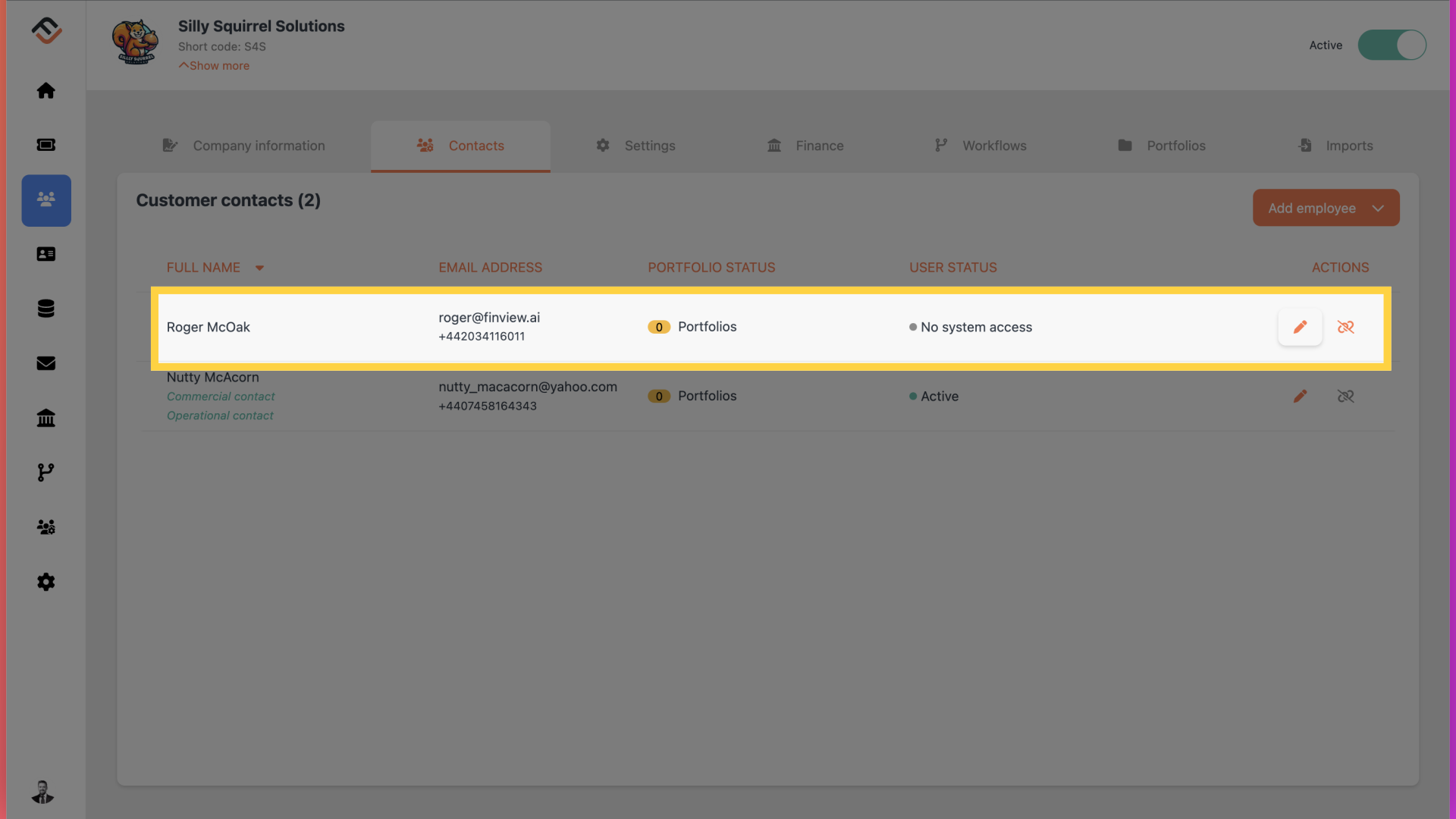The image size is (1456, 819).
Task: Click the workflows branch icon in the sidebar
Action: (x=46, y=472)
